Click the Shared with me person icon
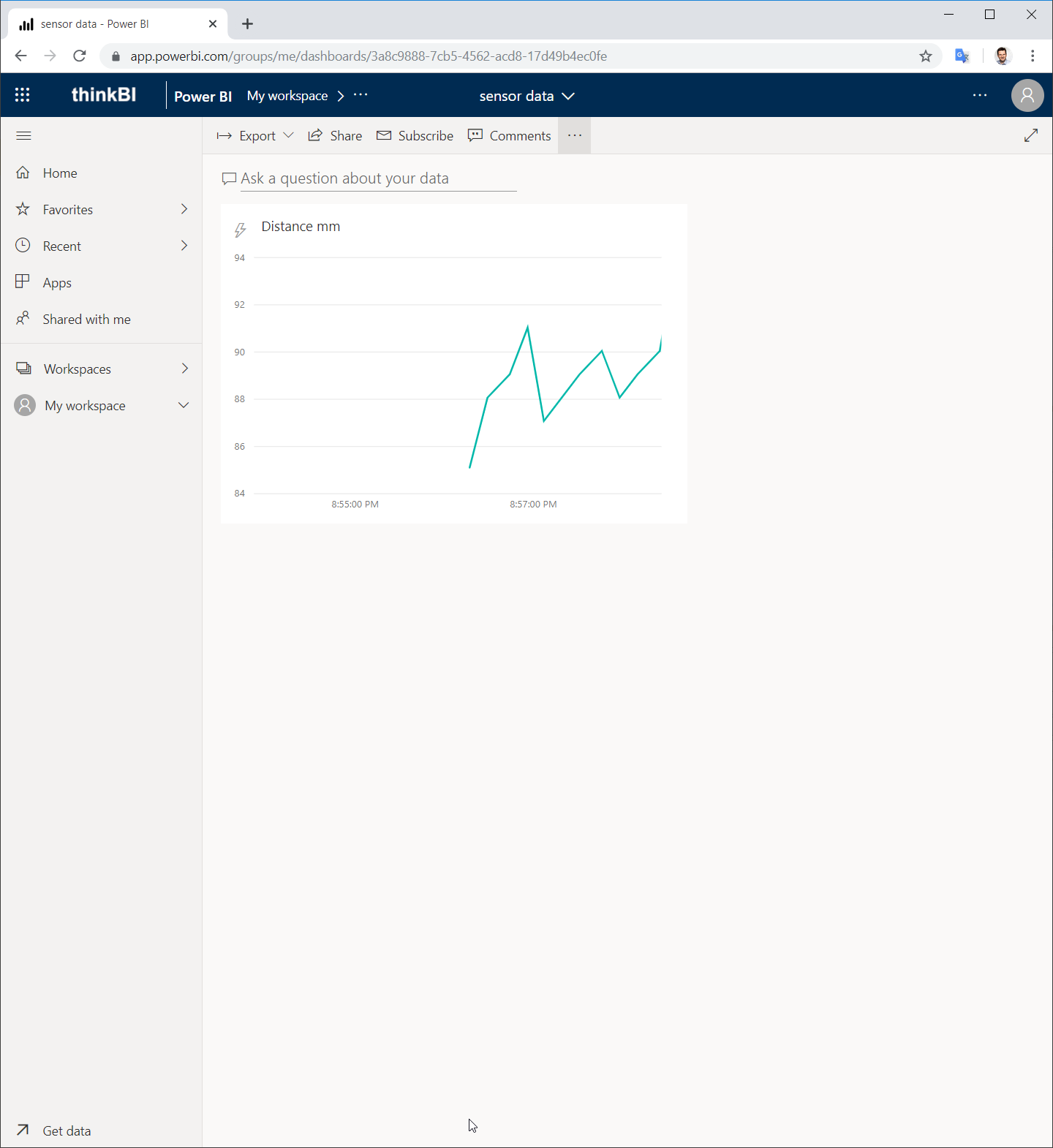Viewport: 1053px width, 1148px height. [23, 318]
